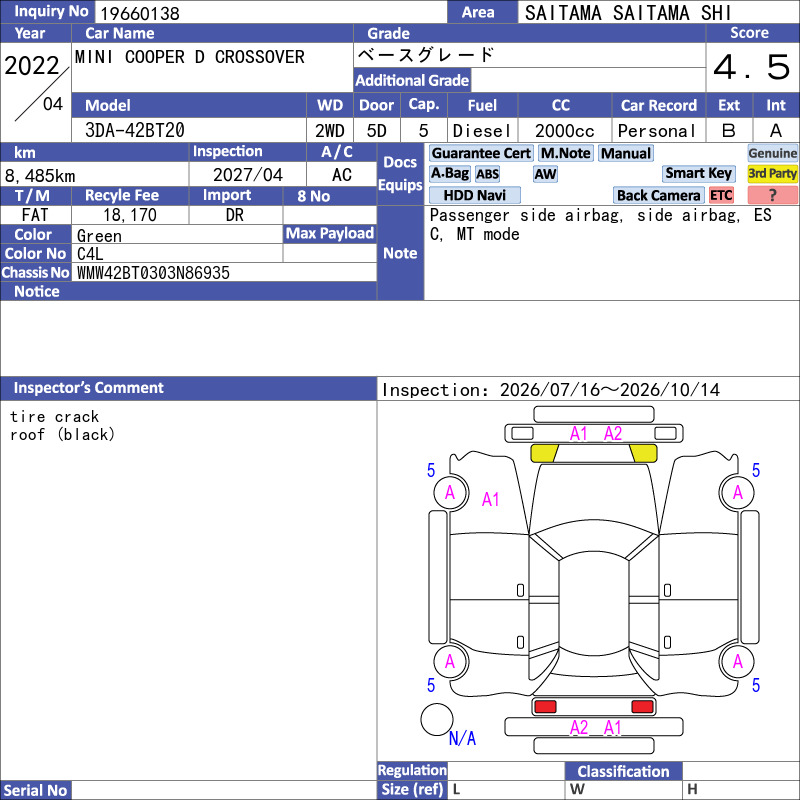Viewport: 800px width, 800px height.
Task: Click the Smart Key equipment badge
Action: pos(698,173)
